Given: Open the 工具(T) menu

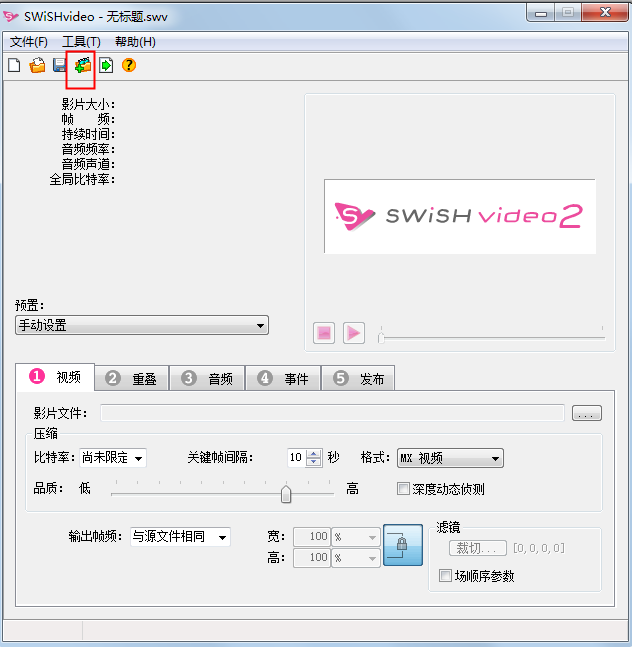Looking at the screenshot, I should tap(81, 42).
